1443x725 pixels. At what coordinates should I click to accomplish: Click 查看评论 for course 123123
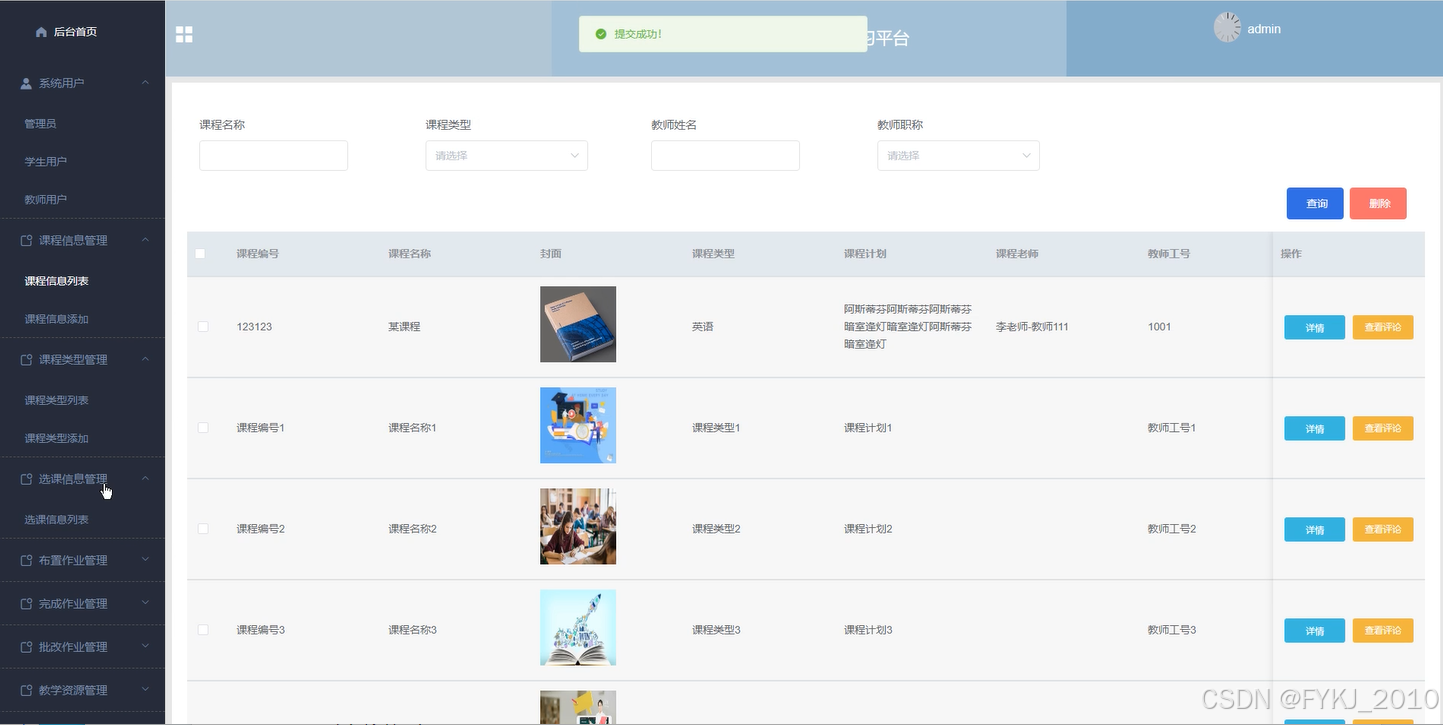(x=1382, y=327)
